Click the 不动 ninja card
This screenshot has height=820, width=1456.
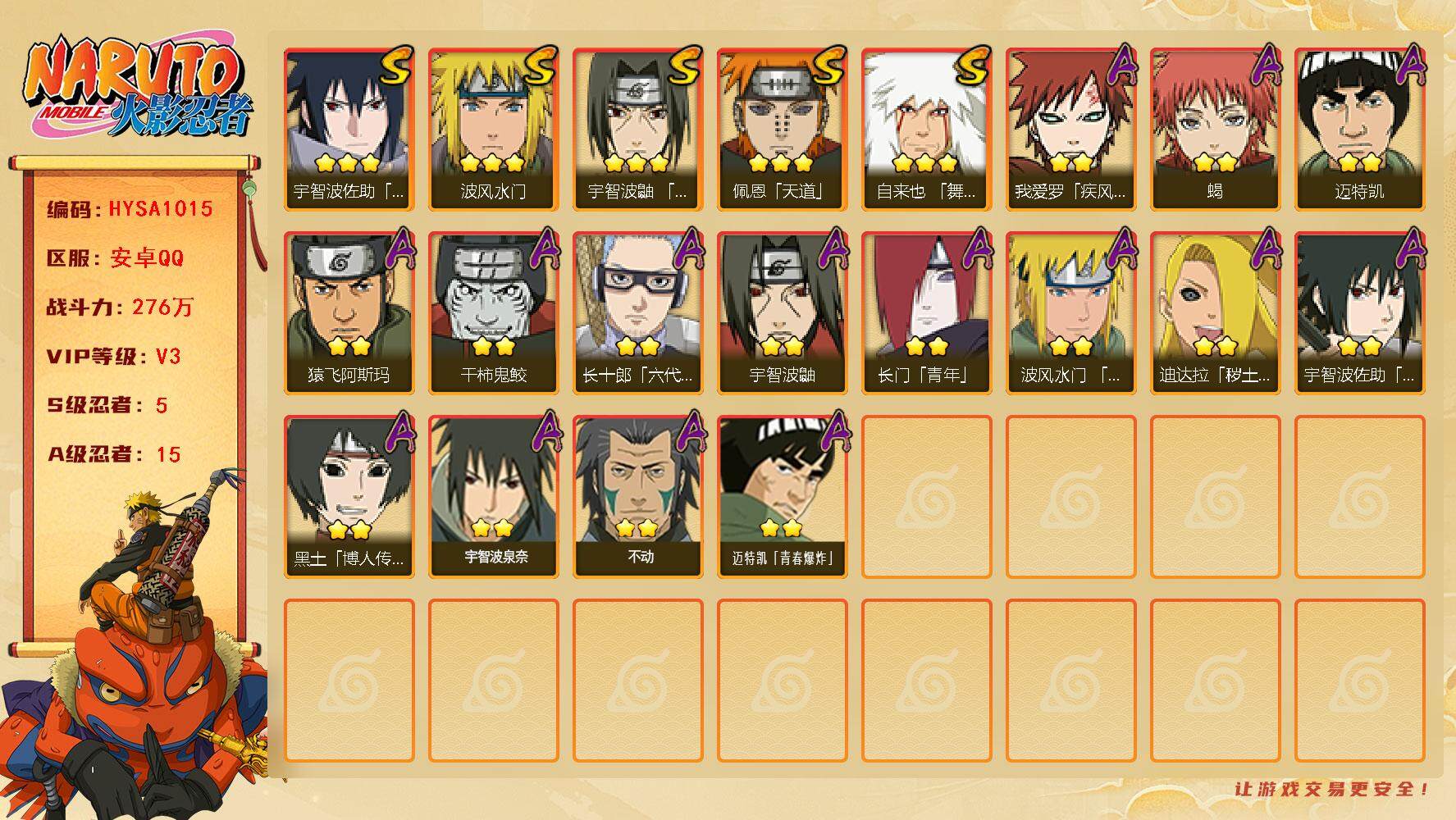[637, 497]
